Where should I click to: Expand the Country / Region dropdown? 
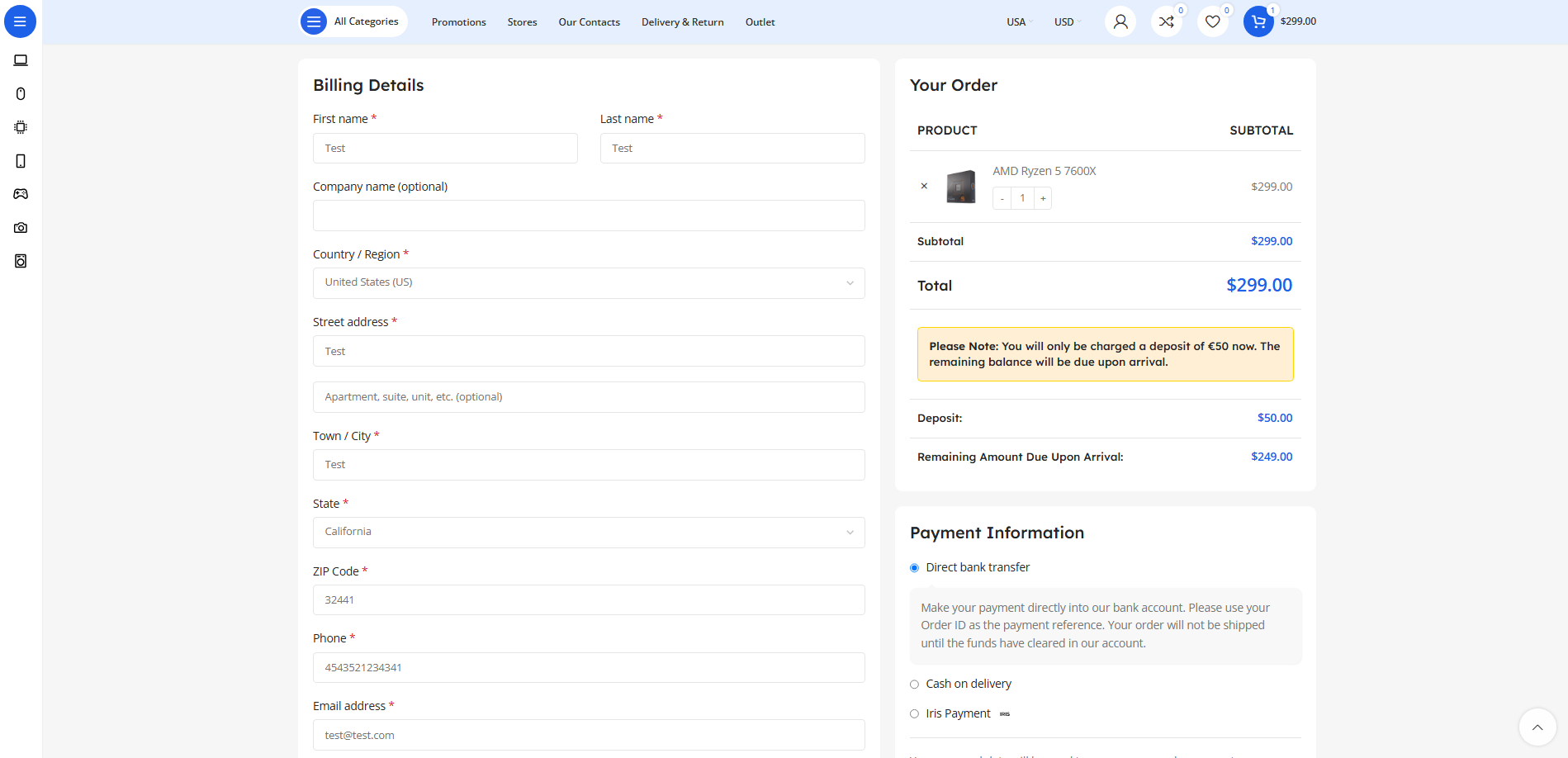pos(588,283)
